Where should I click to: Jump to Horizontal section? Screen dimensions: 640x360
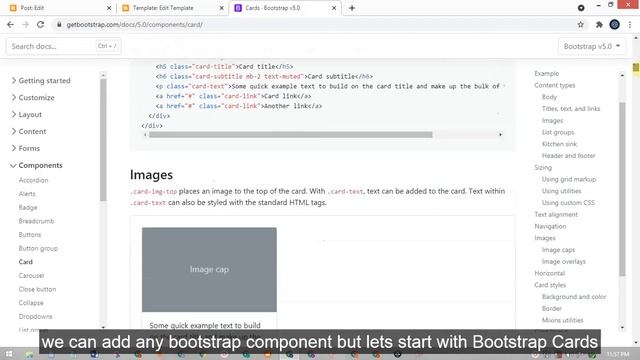pos(549,273)
